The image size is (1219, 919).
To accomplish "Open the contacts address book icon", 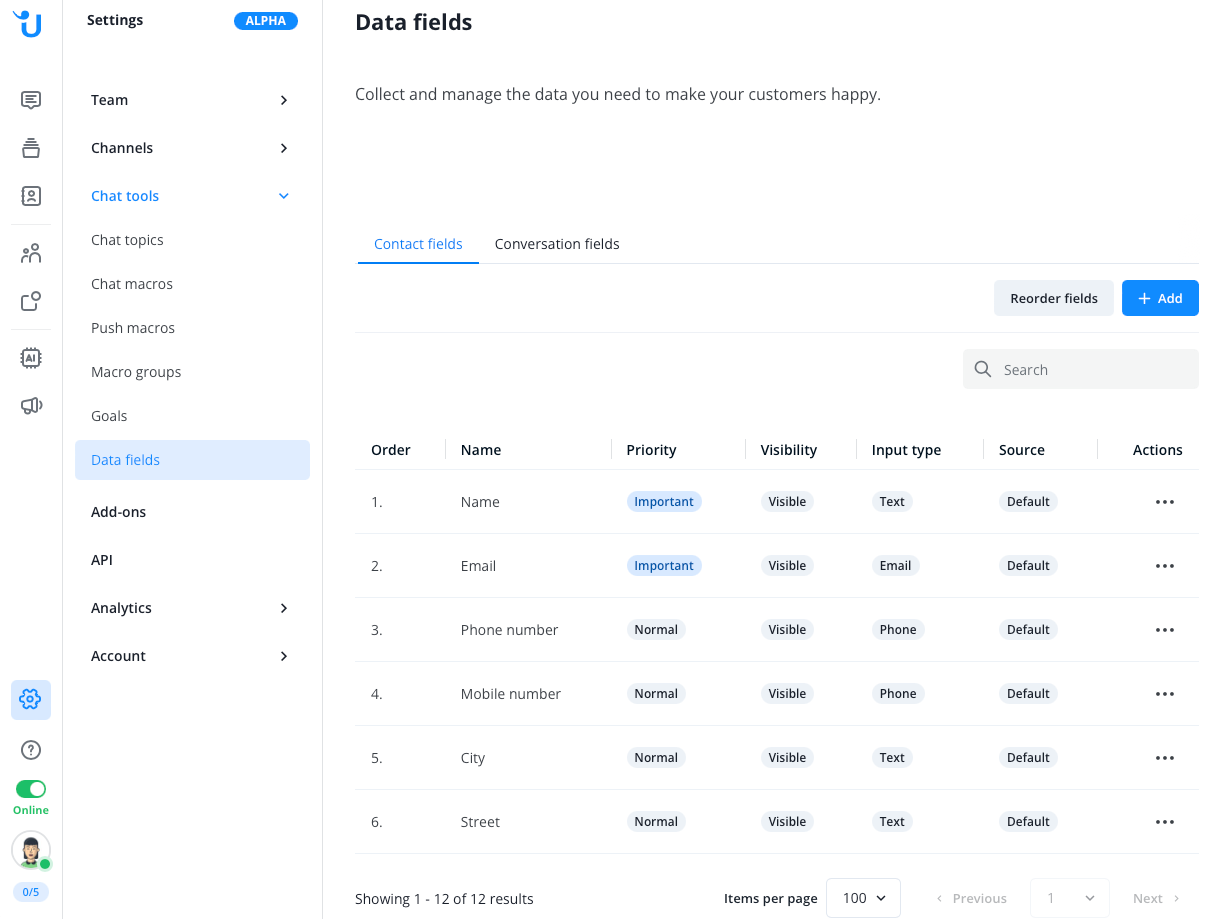I will tap(31, 196).
